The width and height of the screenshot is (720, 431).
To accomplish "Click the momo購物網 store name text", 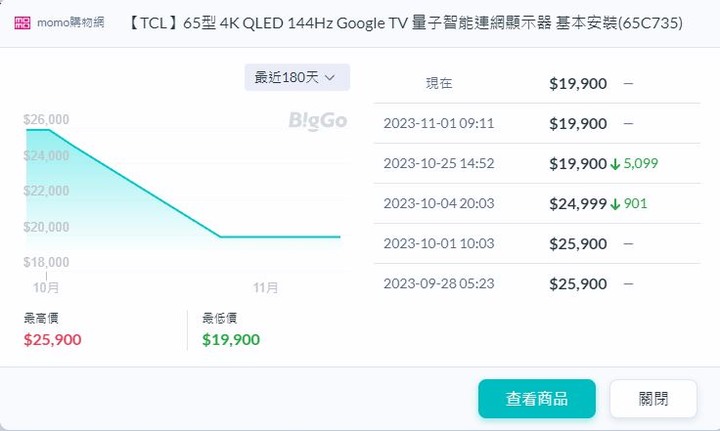I will [x=71, y=22].
